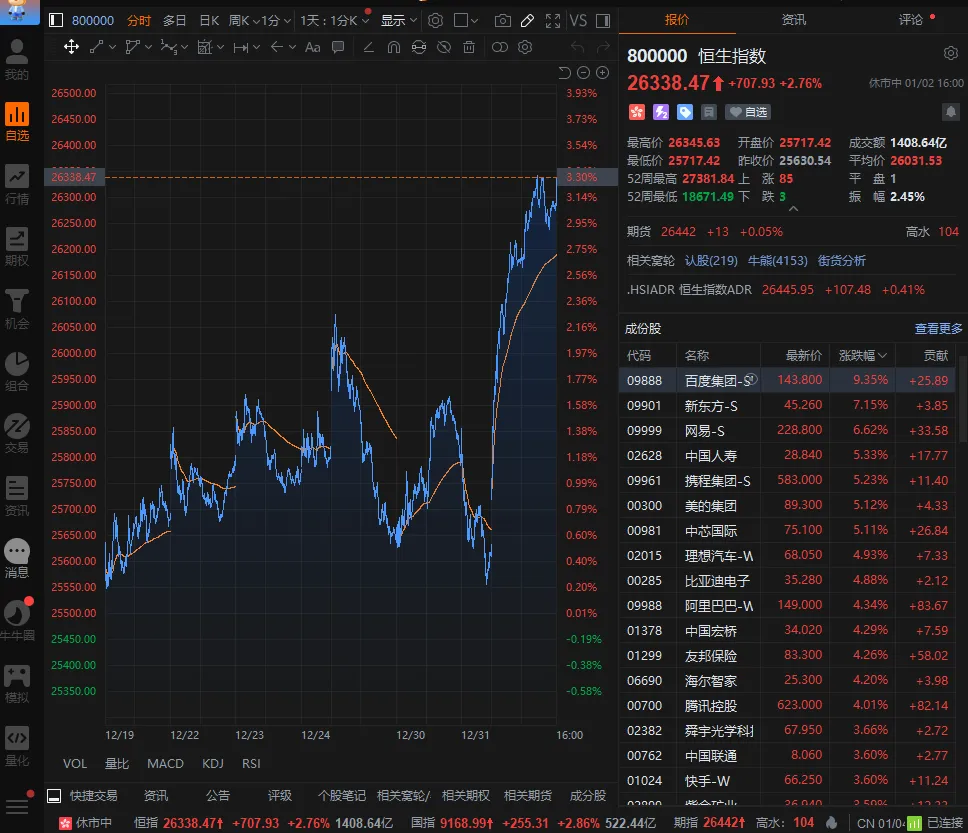Toggle the 量比 indicator
The height and width of the screenshot is (833, 968).
click(x=117, y=763)
